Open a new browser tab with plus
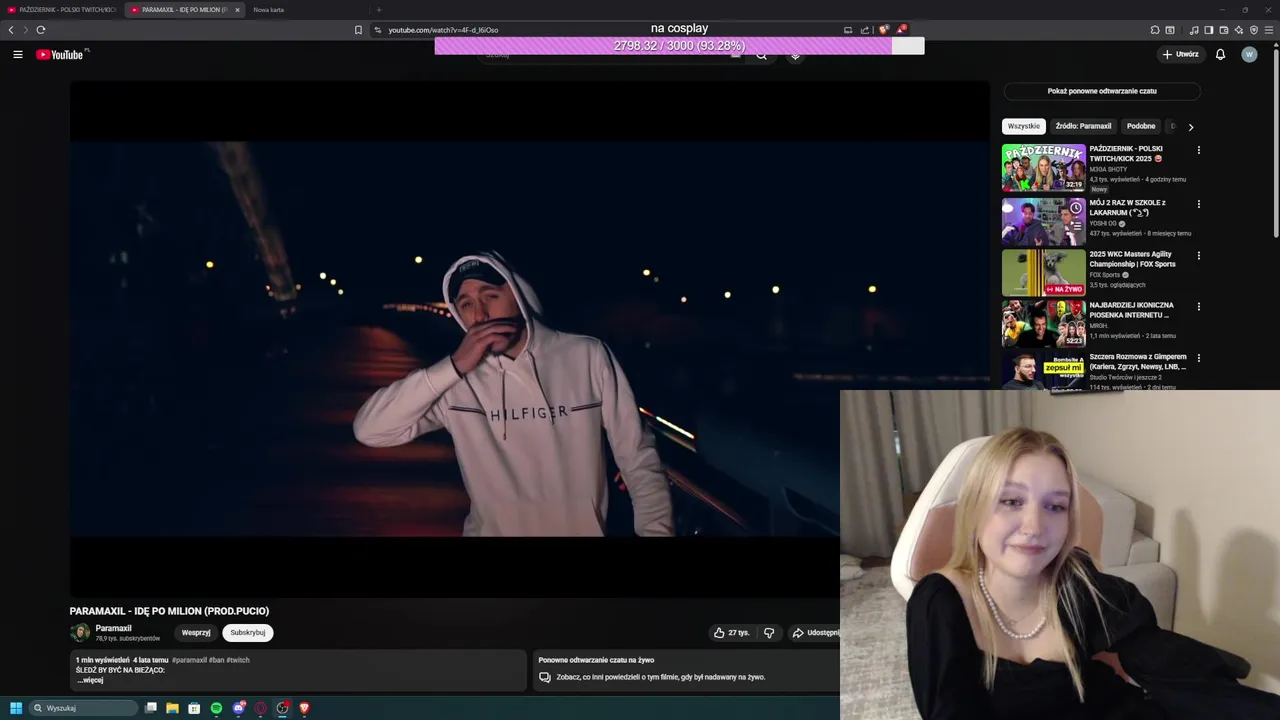Image resolution: width=1280 pixels, height=720 pixels. [x=378, y=10]
